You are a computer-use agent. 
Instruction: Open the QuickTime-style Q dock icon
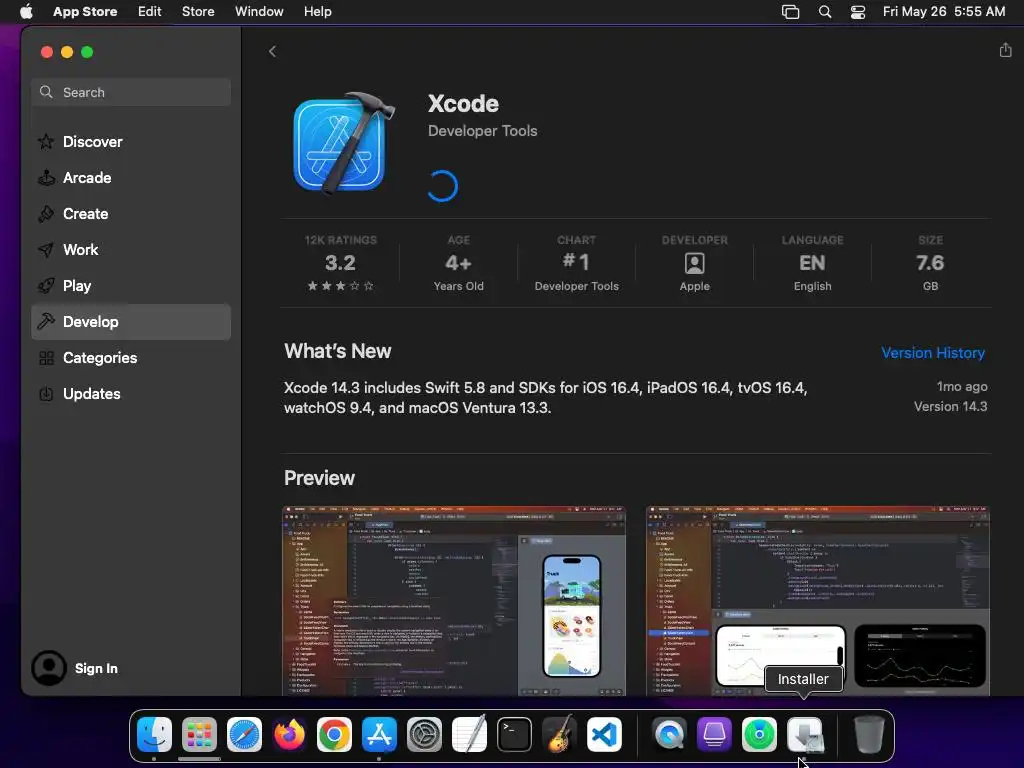[669, 735]
